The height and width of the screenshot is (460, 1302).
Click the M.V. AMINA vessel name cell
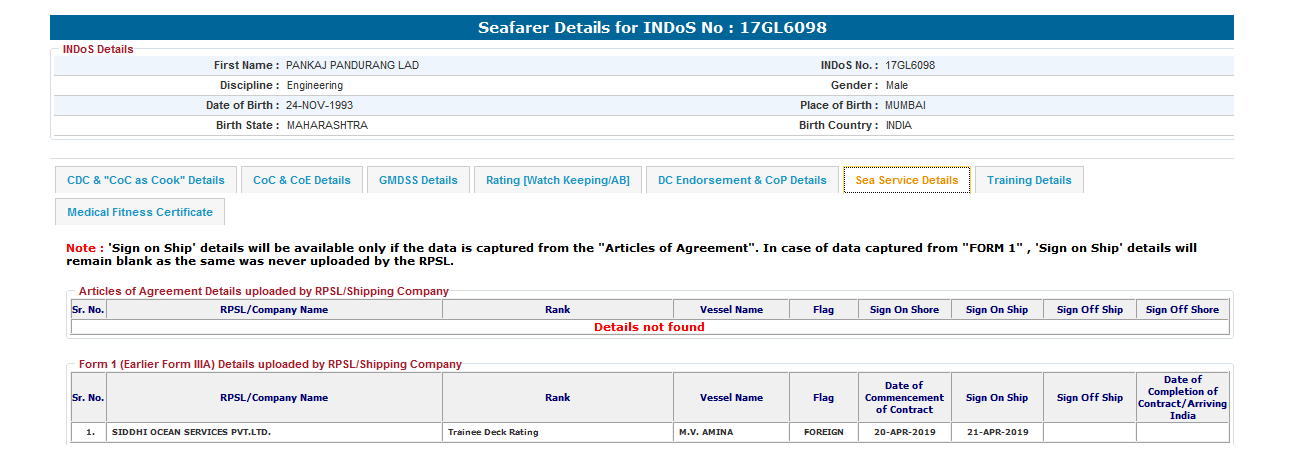(x=706, y=432)
